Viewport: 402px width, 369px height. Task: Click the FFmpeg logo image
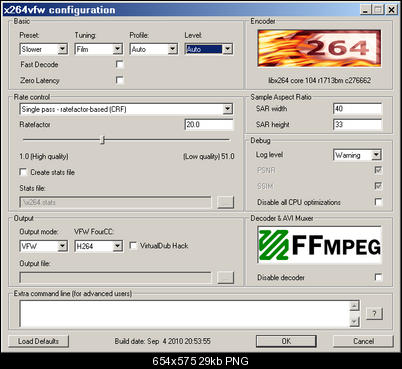coord(319,245)
